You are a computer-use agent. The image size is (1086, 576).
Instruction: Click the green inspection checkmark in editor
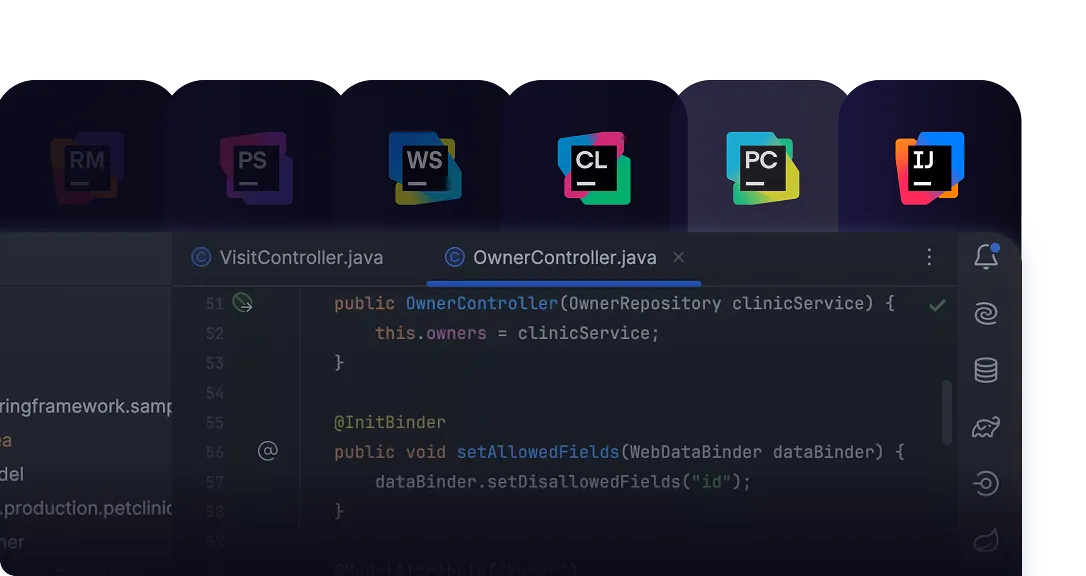[x=937, y=305]
